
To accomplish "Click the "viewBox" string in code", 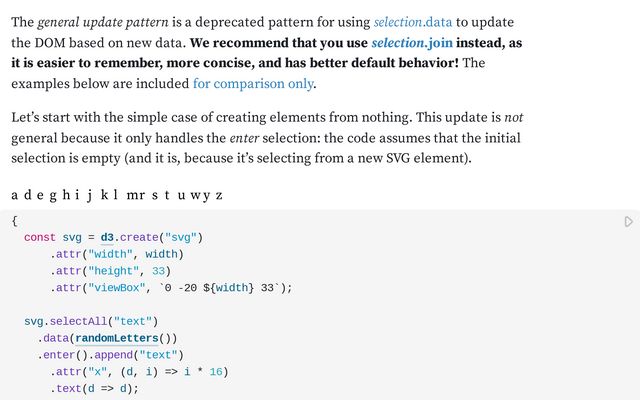I will pyautogui.click(x=117, y=288).
